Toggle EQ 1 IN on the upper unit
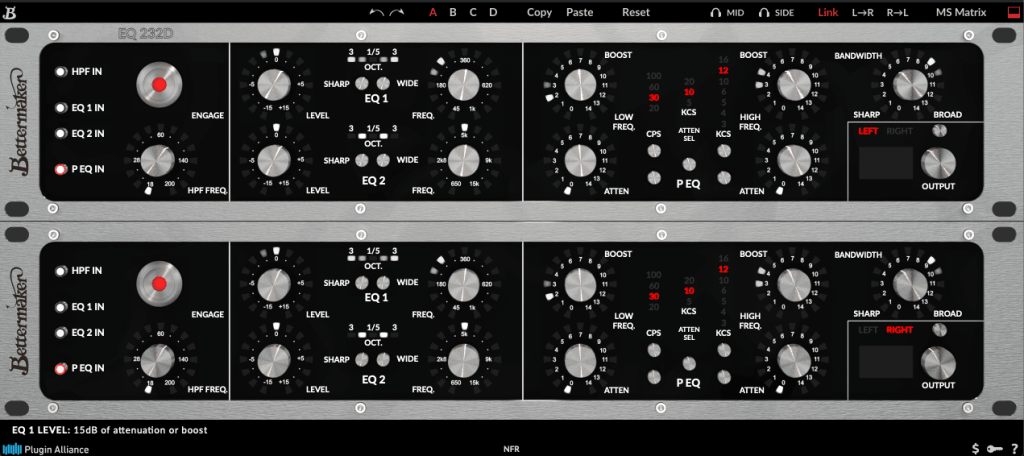The image size is (1024, 456). (x=61, y=107)
